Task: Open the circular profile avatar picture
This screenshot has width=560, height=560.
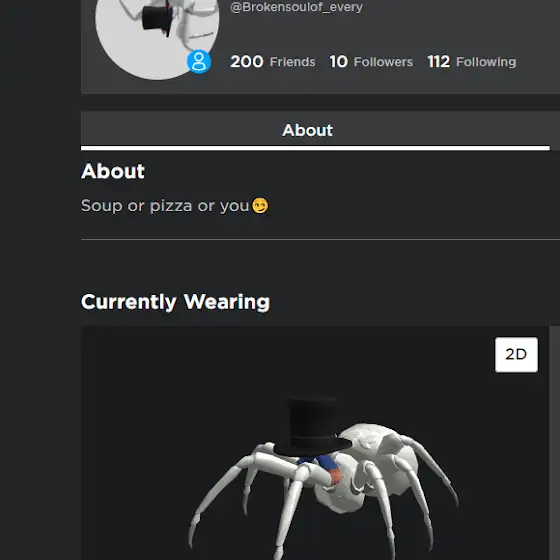Action: (157, 34)
